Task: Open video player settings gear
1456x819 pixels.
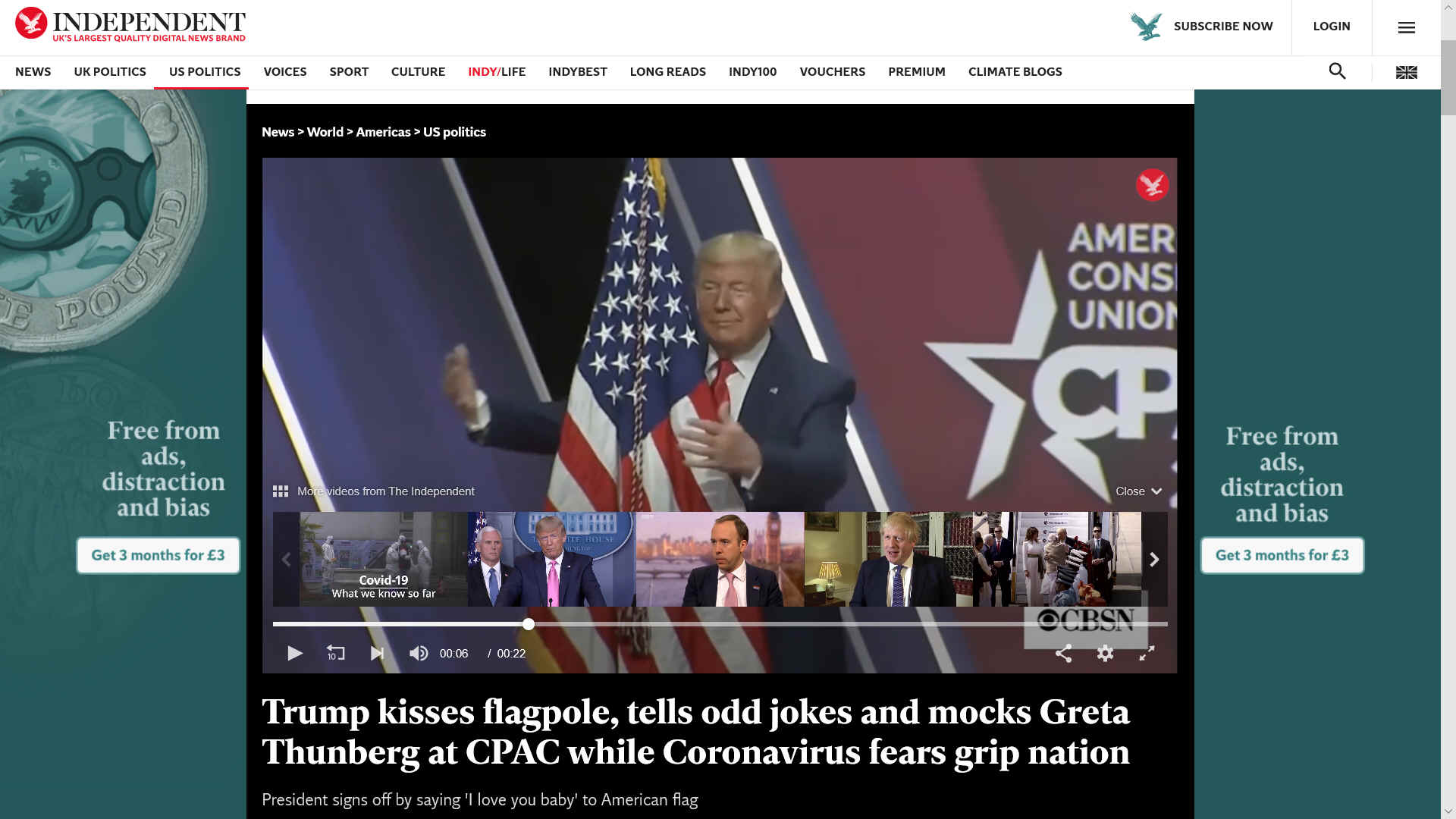Action: click(1105, 653)
